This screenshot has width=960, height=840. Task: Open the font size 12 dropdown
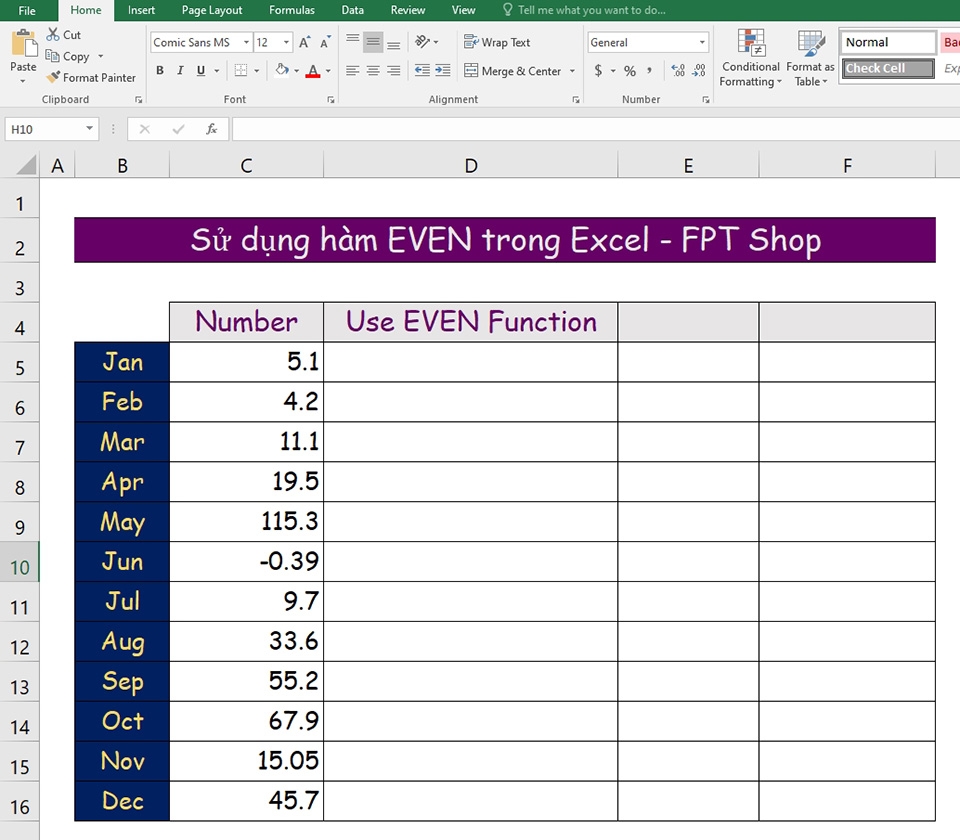click(x=286, y=42)
